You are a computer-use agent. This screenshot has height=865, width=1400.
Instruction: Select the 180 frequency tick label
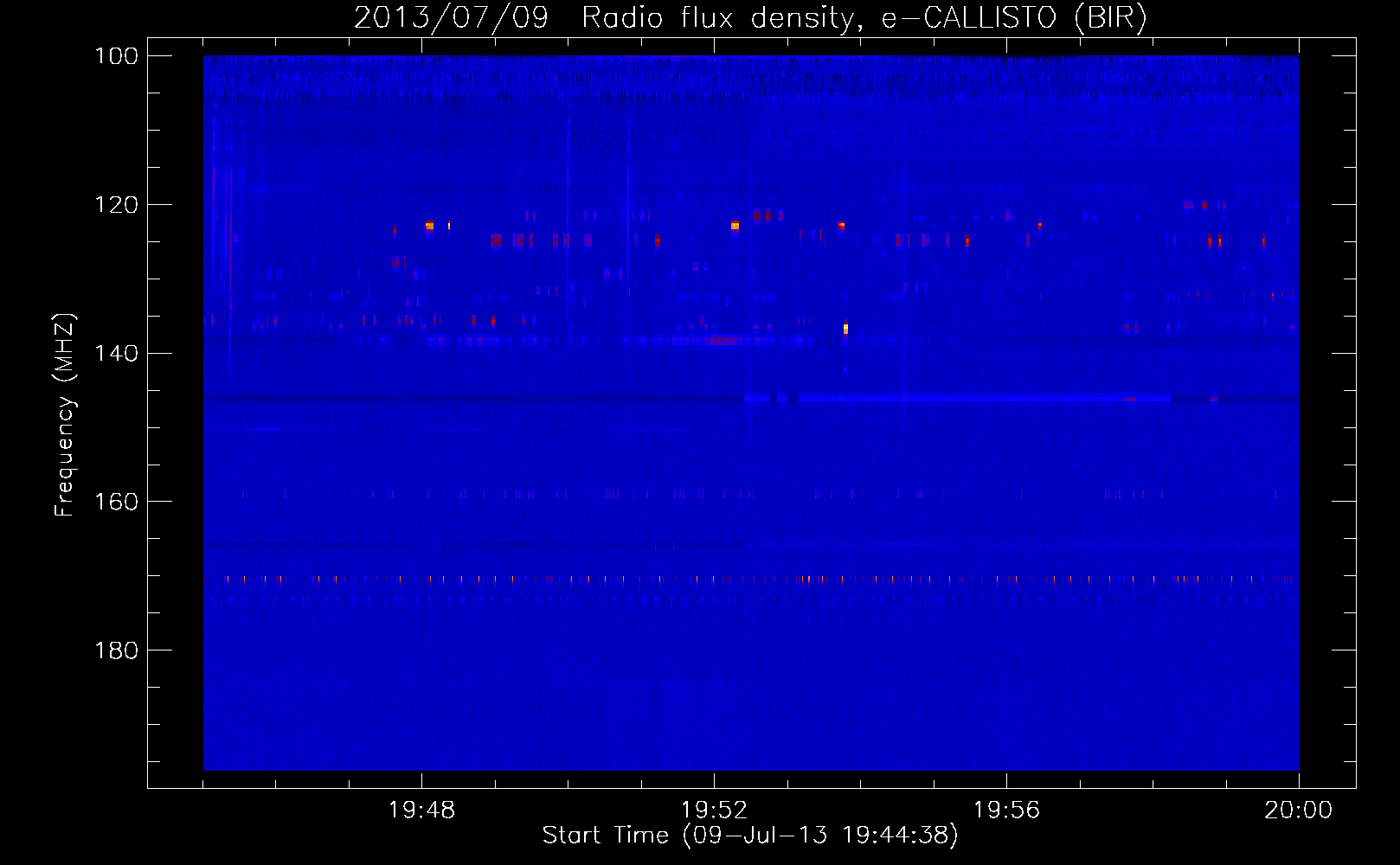(117, 650)
